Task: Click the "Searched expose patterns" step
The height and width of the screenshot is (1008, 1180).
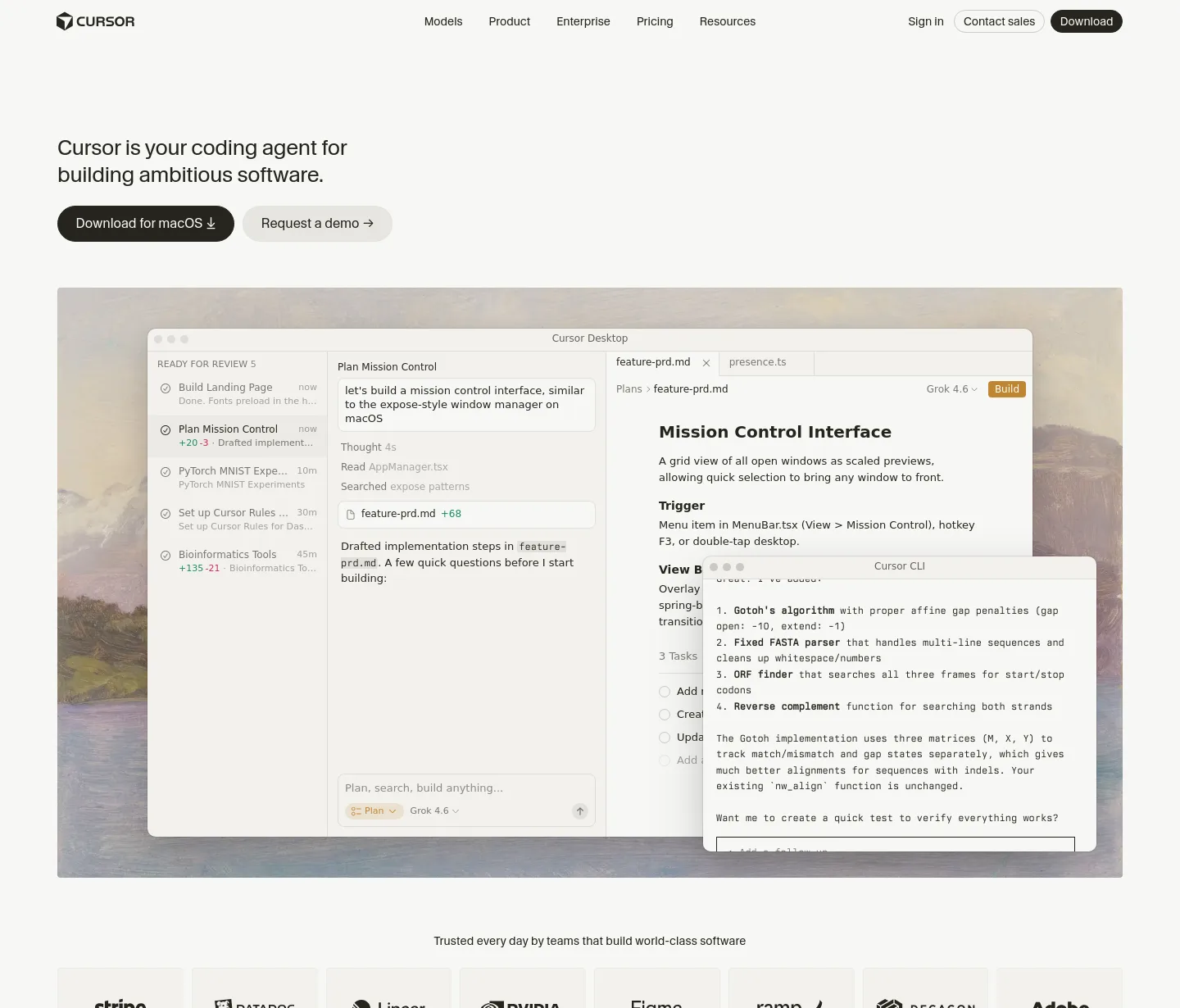Action: pos(406,487)
